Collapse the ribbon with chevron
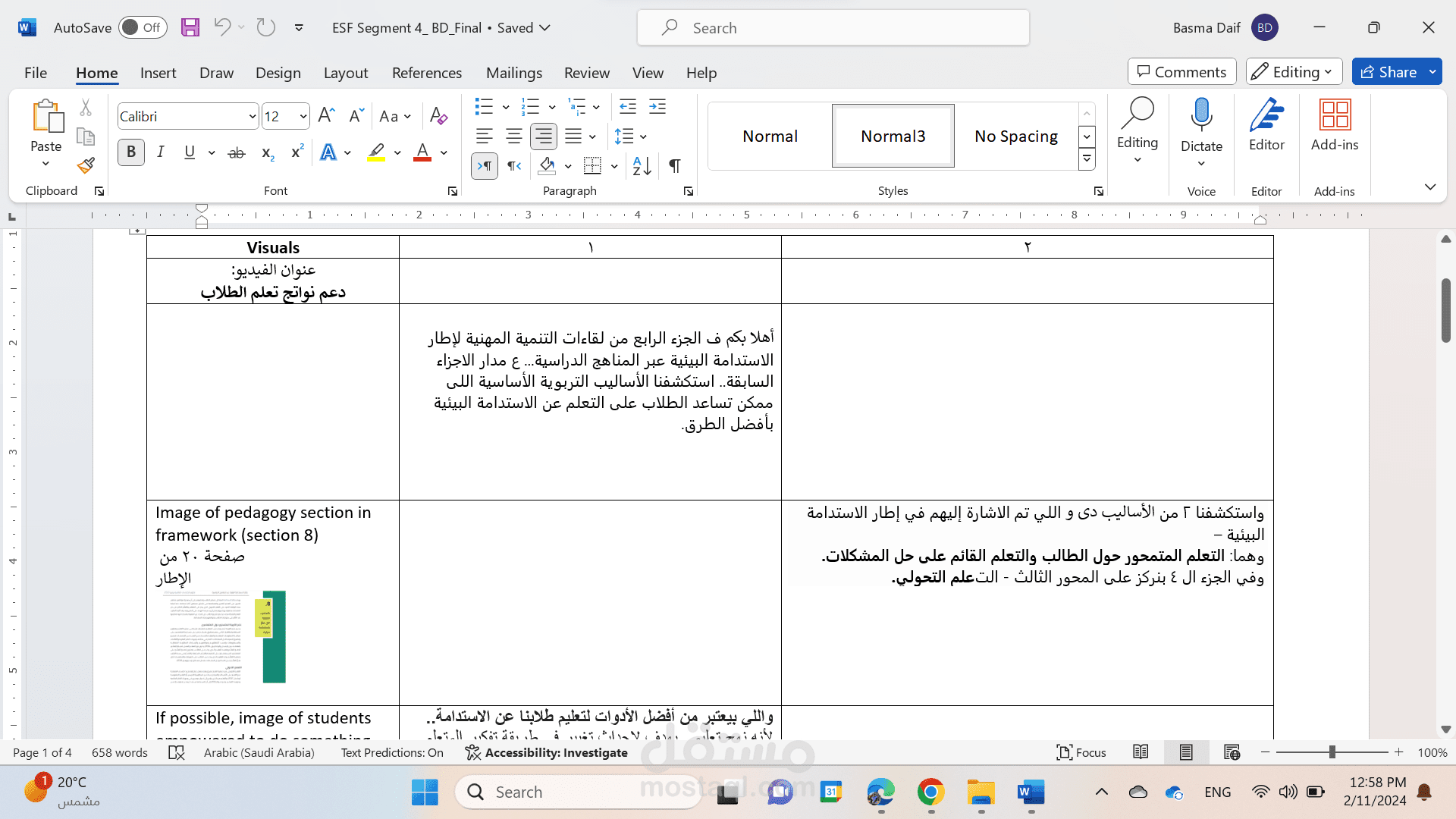This screenshot has height=819, width=1456. 1430,187
